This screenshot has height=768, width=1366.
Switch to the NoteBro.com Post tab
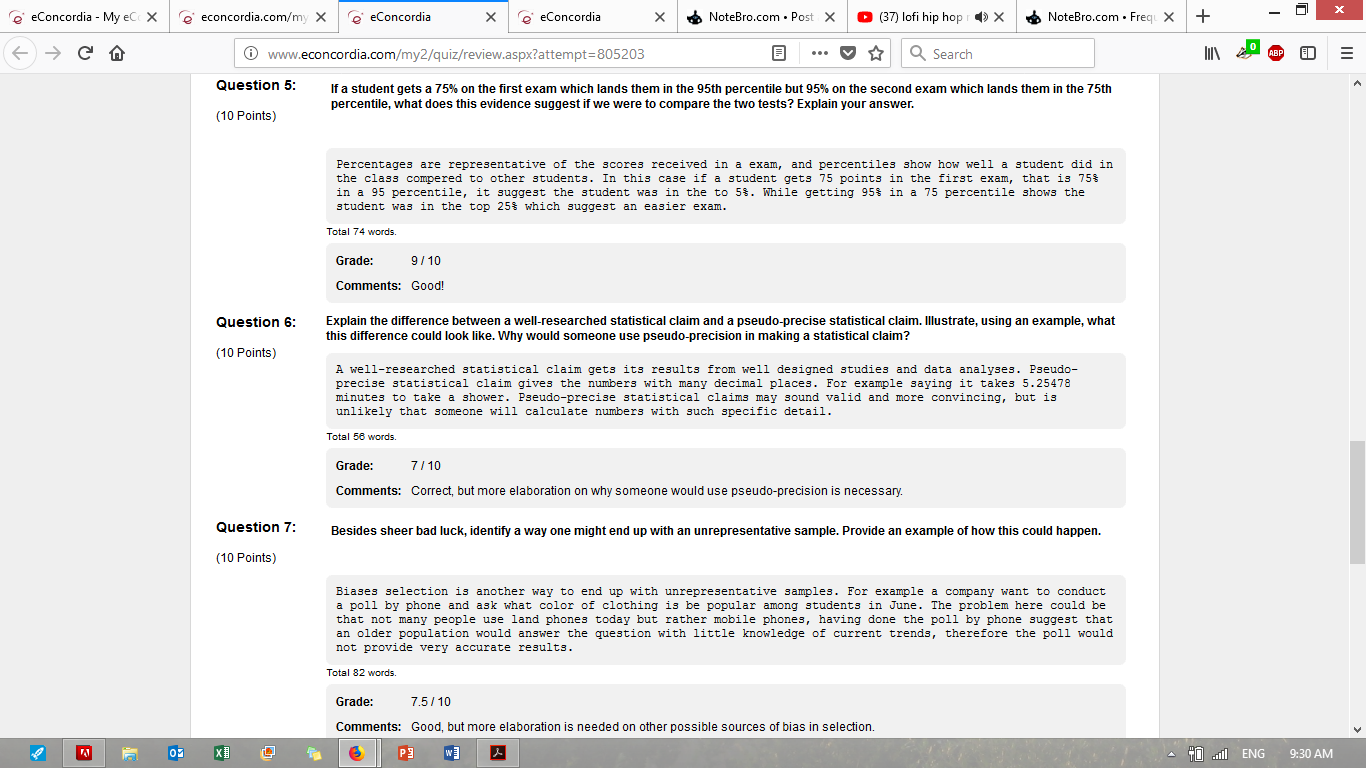760,17
